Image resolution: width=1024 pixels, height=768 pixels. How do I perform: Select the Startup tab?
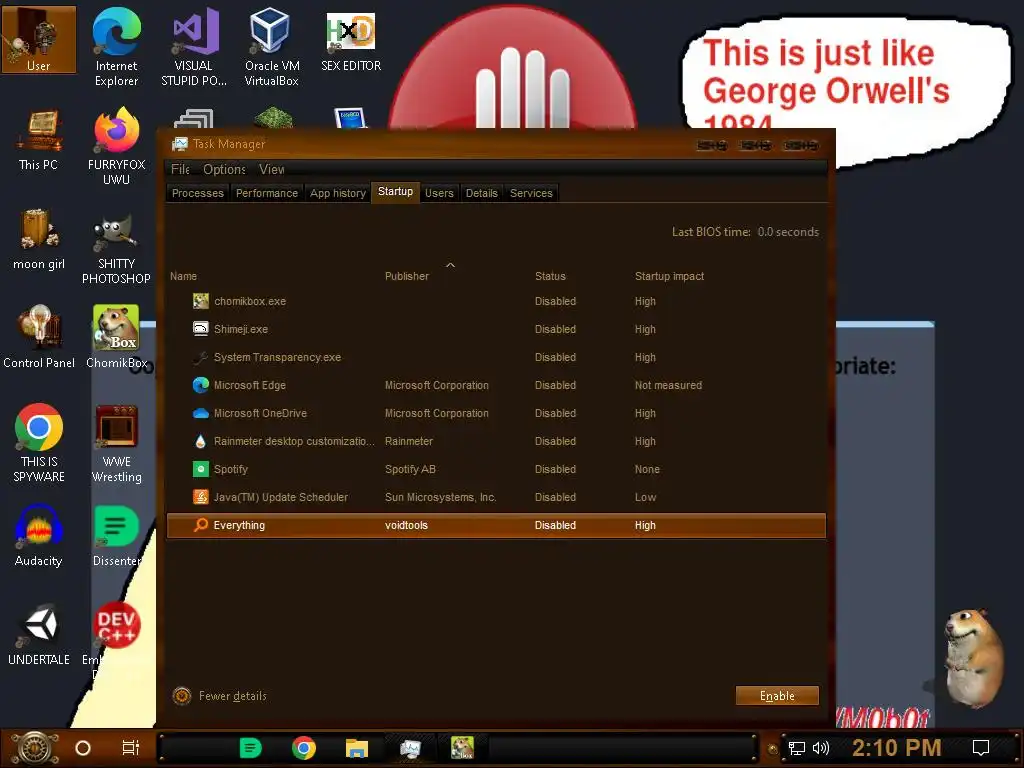point(395,191)
